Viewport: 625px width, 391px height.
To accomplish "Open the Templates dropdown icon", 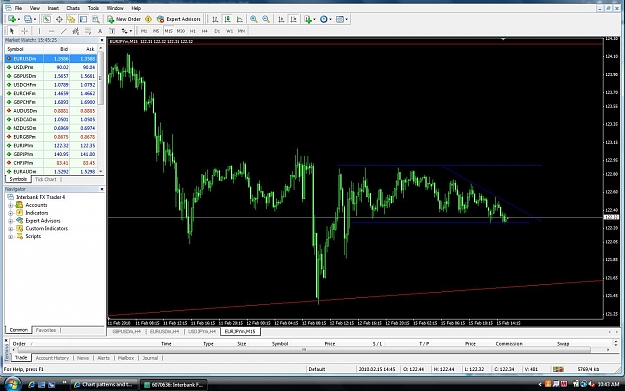I will click(x=342, y=19).
